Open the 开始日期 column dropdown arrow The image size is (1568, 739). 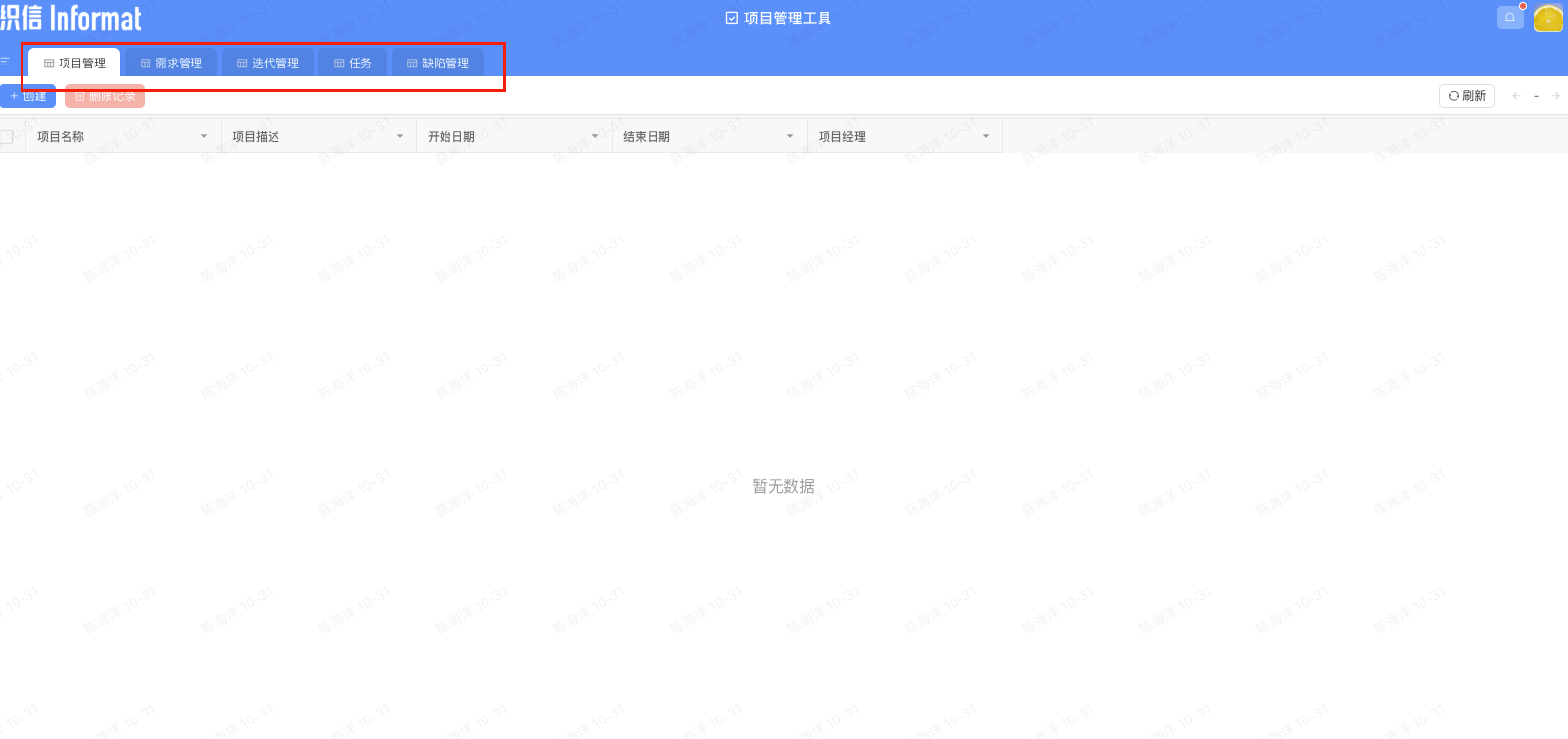click(x=595, y=136)
